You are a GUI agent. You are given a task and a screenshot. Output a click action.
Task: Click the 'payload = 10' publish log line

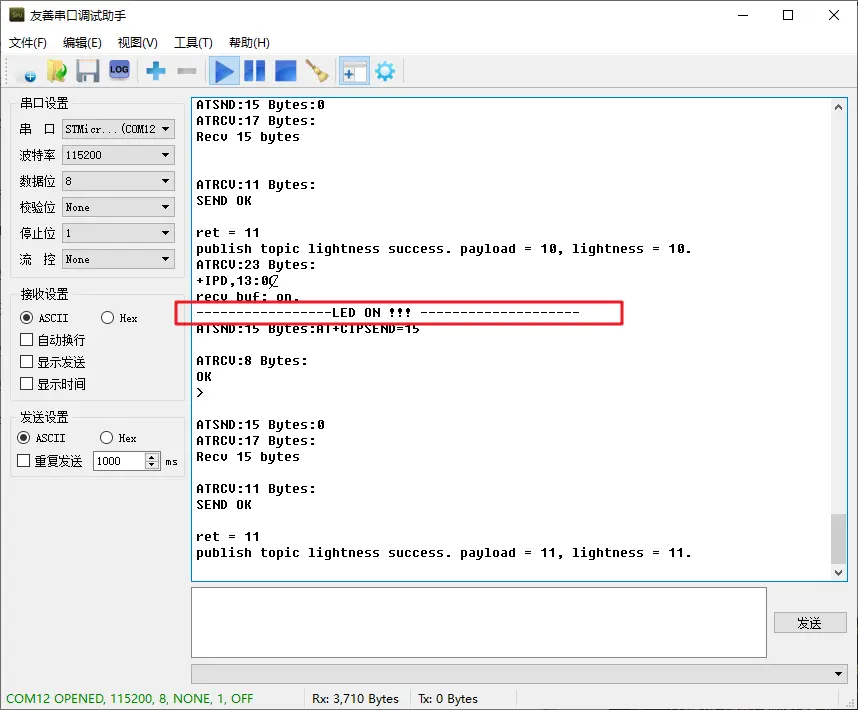click(443, 249)
